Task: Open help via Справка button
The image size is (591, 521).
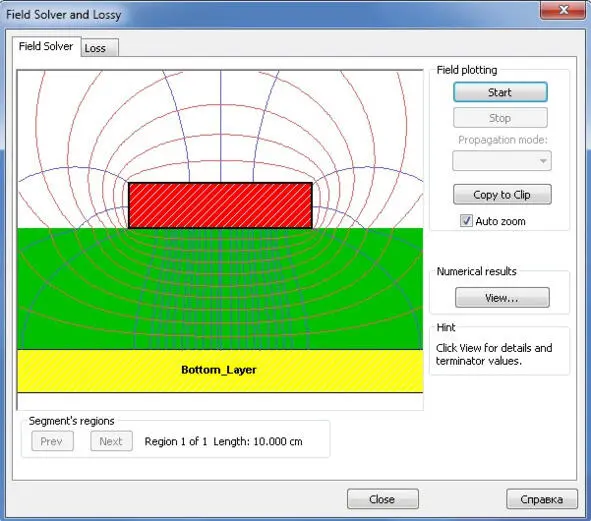Action: click(x=542, y=499)
